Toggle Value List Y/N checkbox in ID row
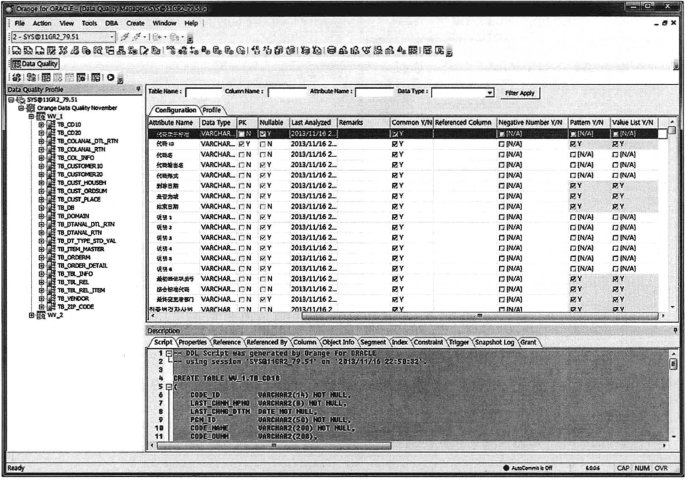This screenshot has height=480, width=691. 615,144
